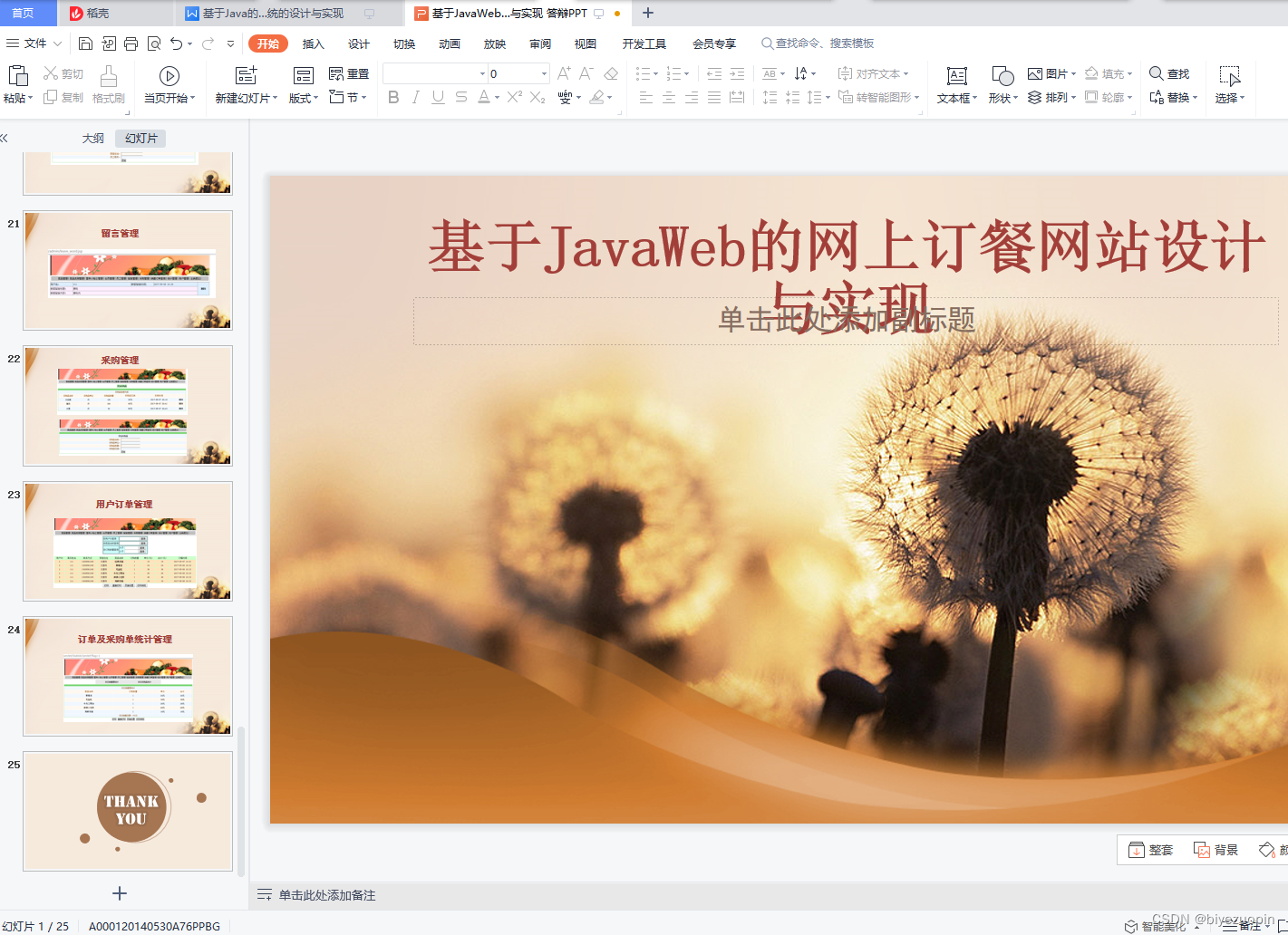Expand the Replace (替换) dropdown
The height and width of the screenshot is (935, 1288).
[1195, 98]
